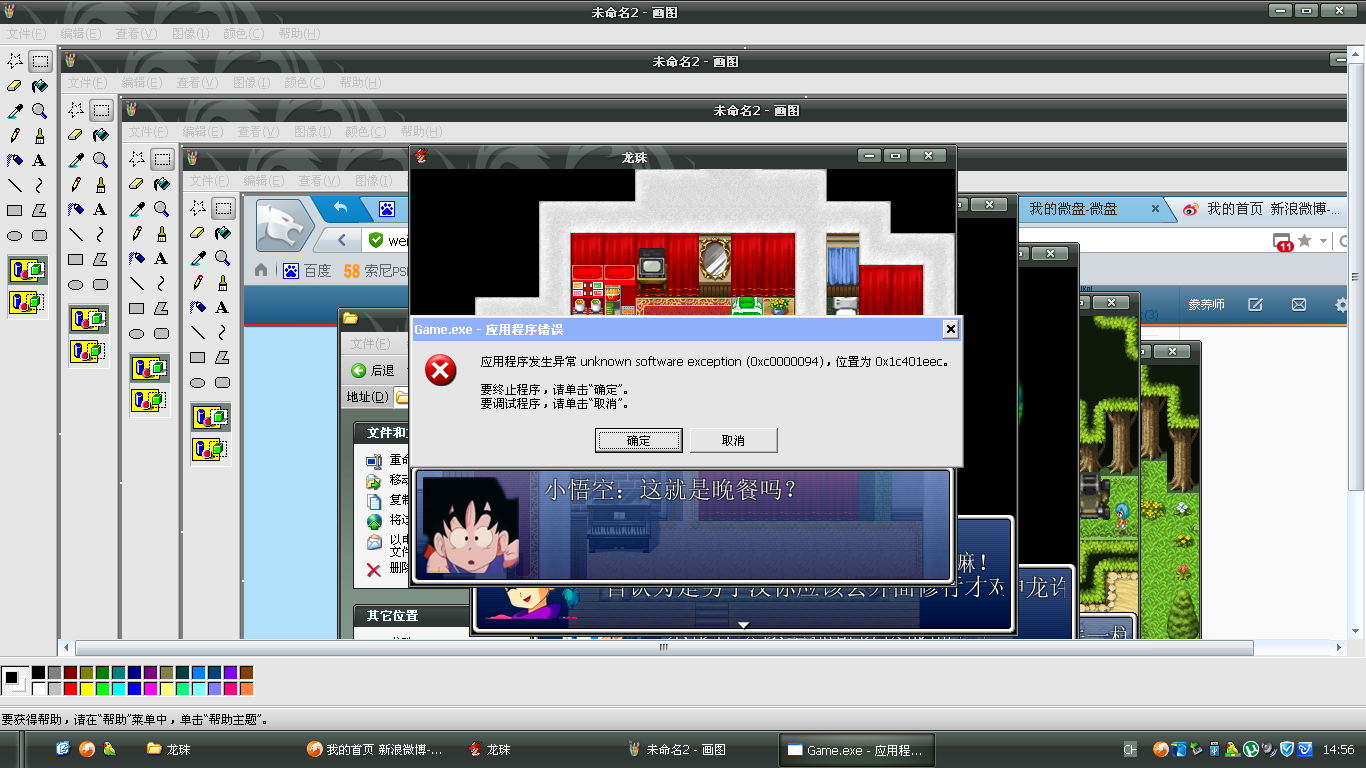Enable transparent selection option in outermost toolbox
The width and height of the screenshot is (1366, 768).
(27, 301)
